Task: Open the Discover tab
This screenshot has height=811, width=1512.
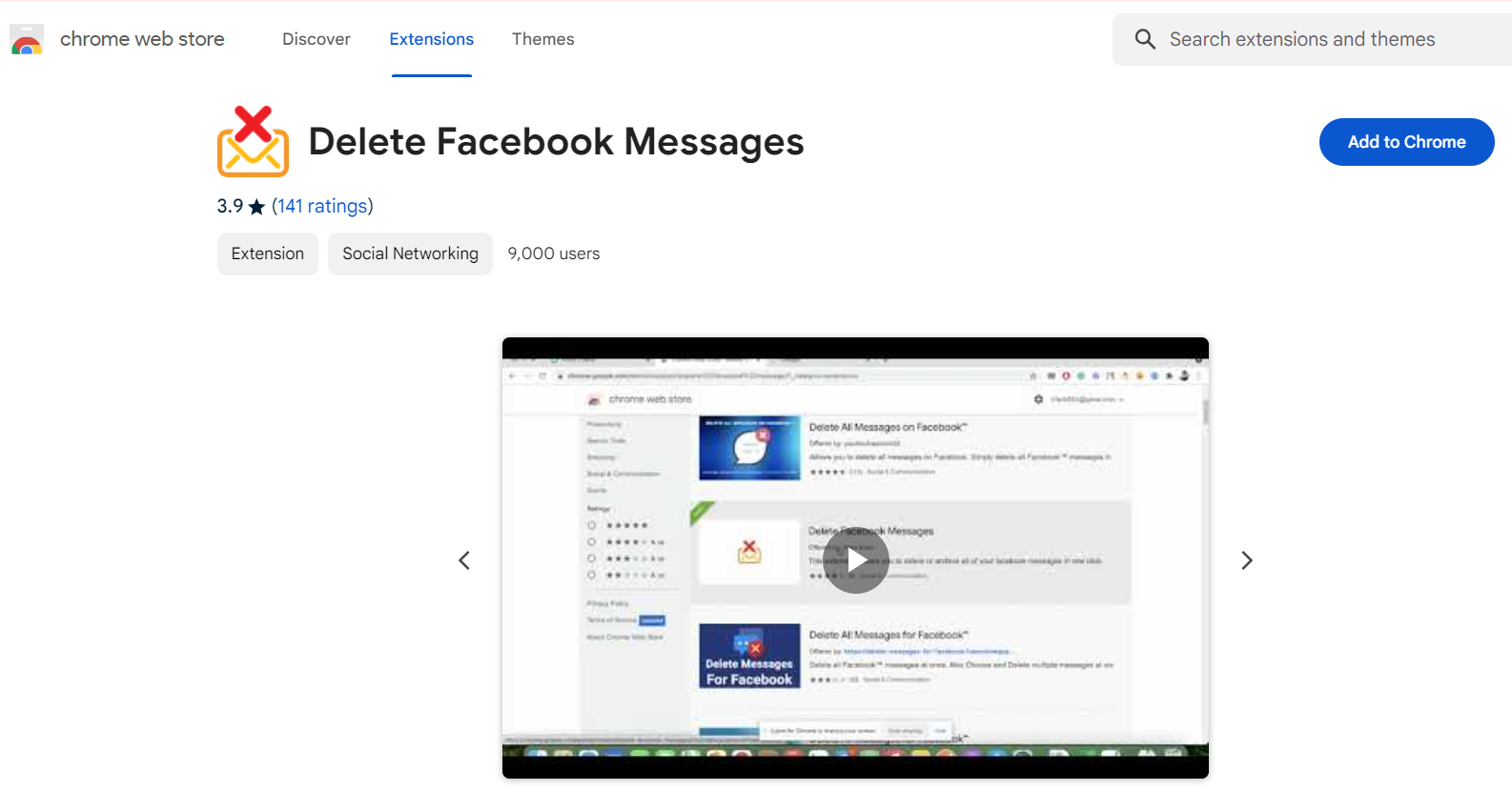Action: (x=317, y=39)
